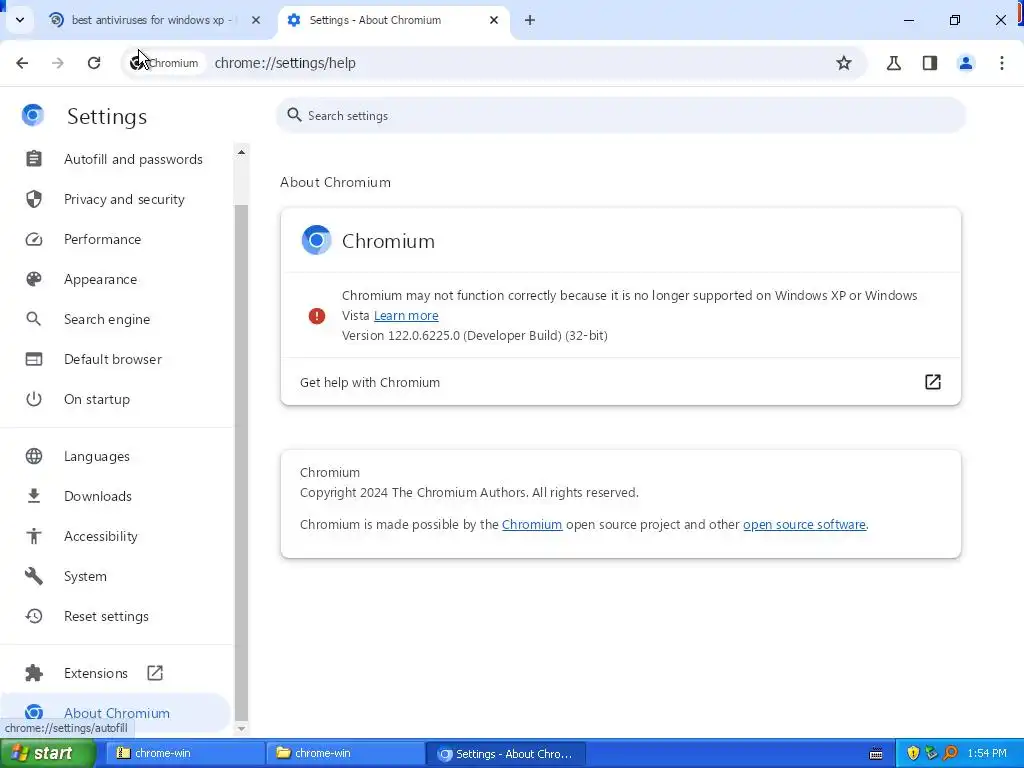Click the Chromium logo beside Settings title

click(x=33, y=115)
